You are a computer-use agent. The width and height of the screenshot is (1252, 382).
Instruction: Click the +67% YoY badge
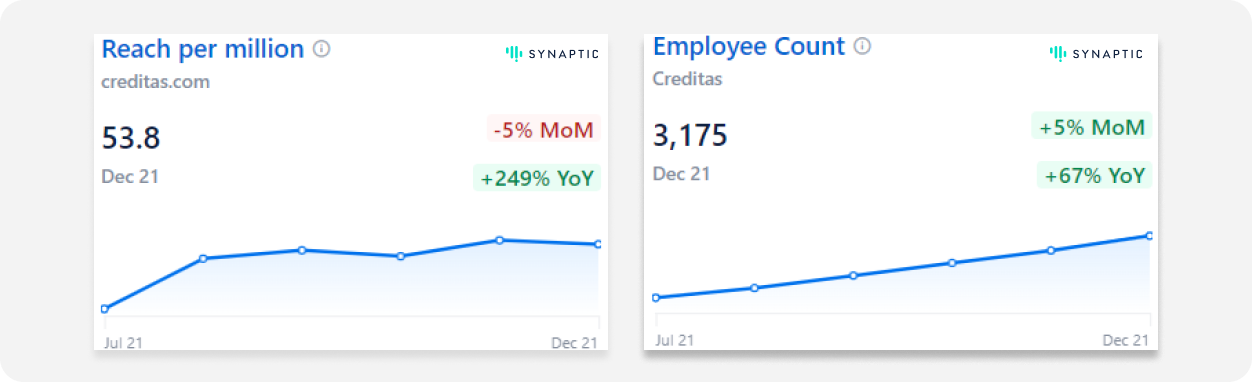(x=1095, y=176)
